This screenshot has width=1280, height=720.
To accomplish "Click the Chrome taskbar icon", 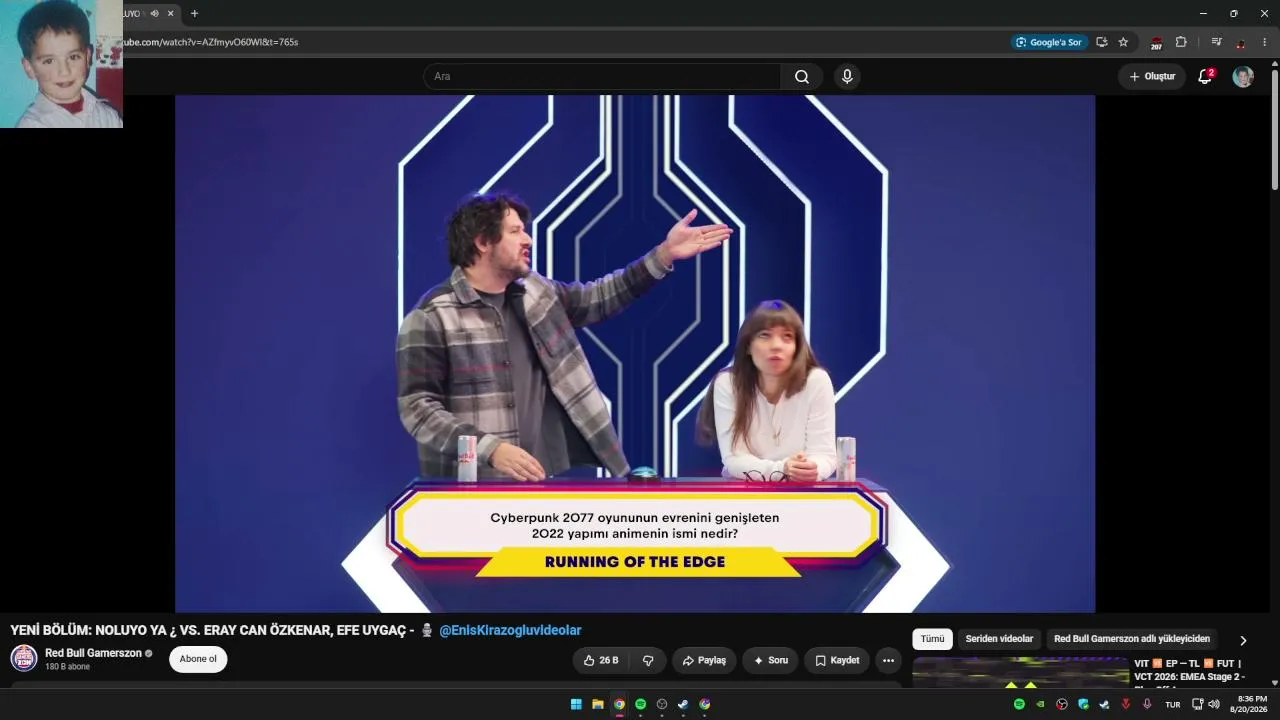I will (619, 704).
